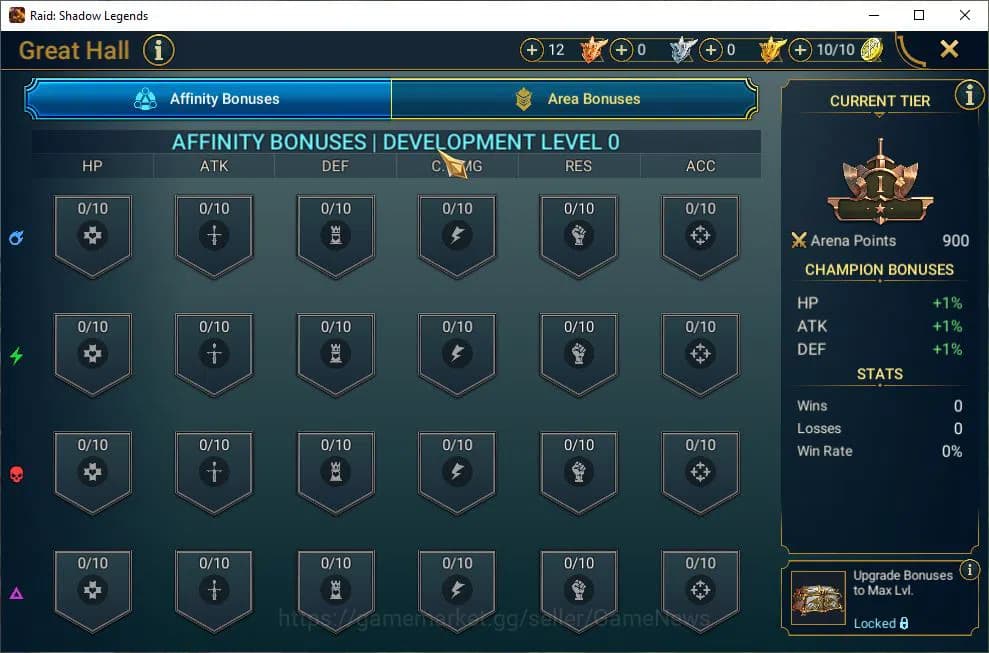989x653 pixels.
Task: Switch to the Area Bonuses tab
Action: click(x=574, y=99)
